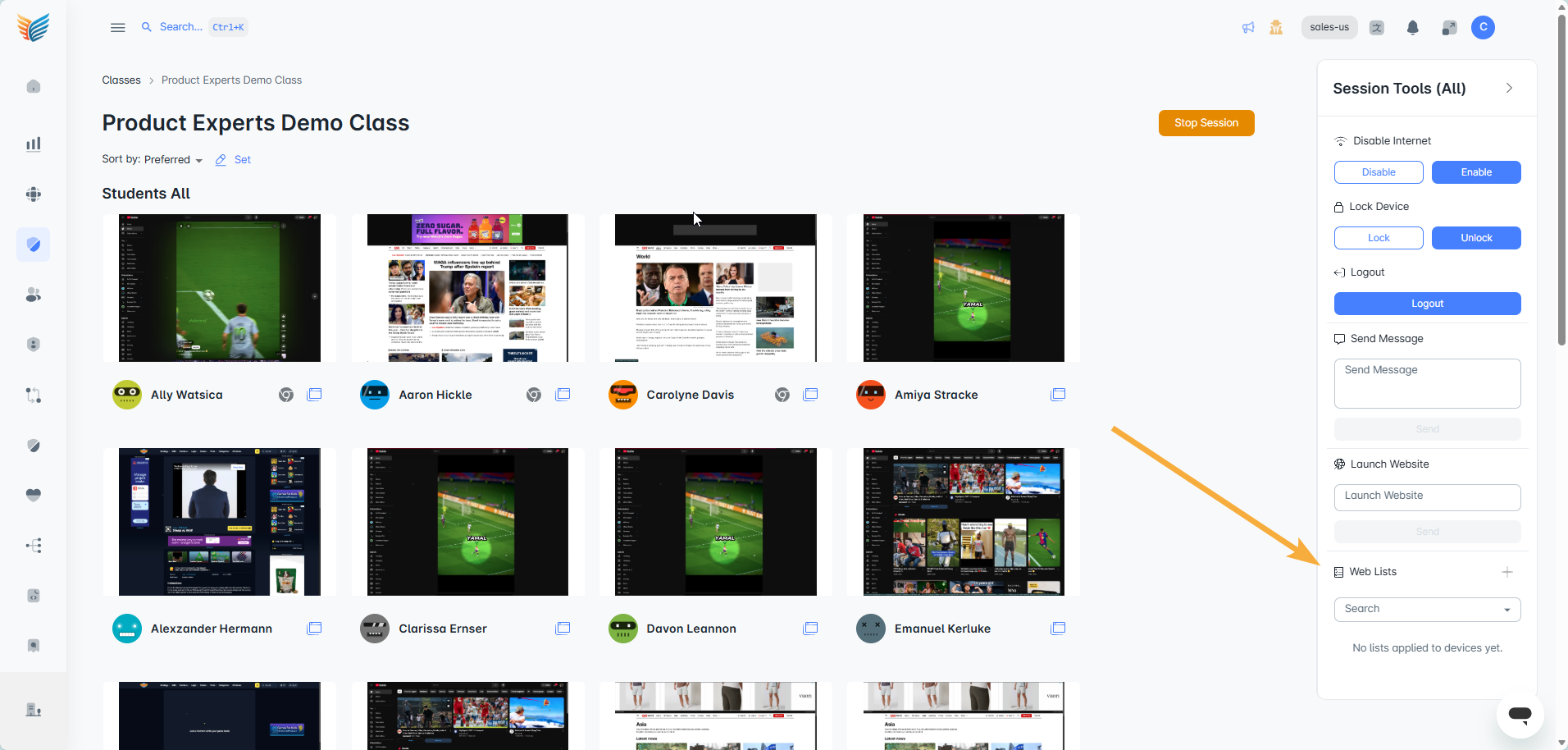Open the globe sidebar icon

(x=34, y=194)
